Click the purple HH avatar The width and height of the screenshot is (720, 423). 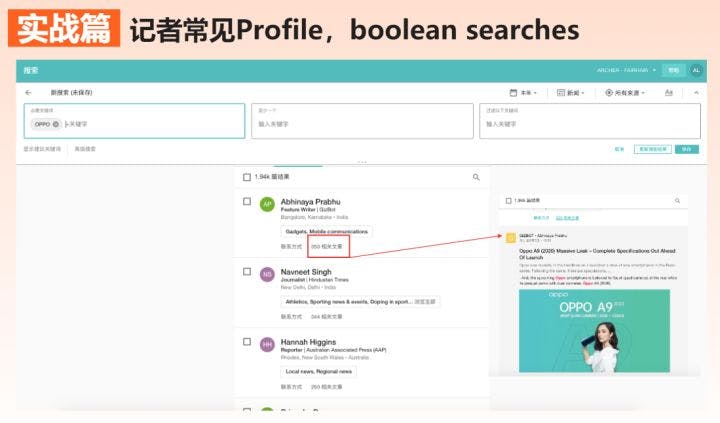267,344
